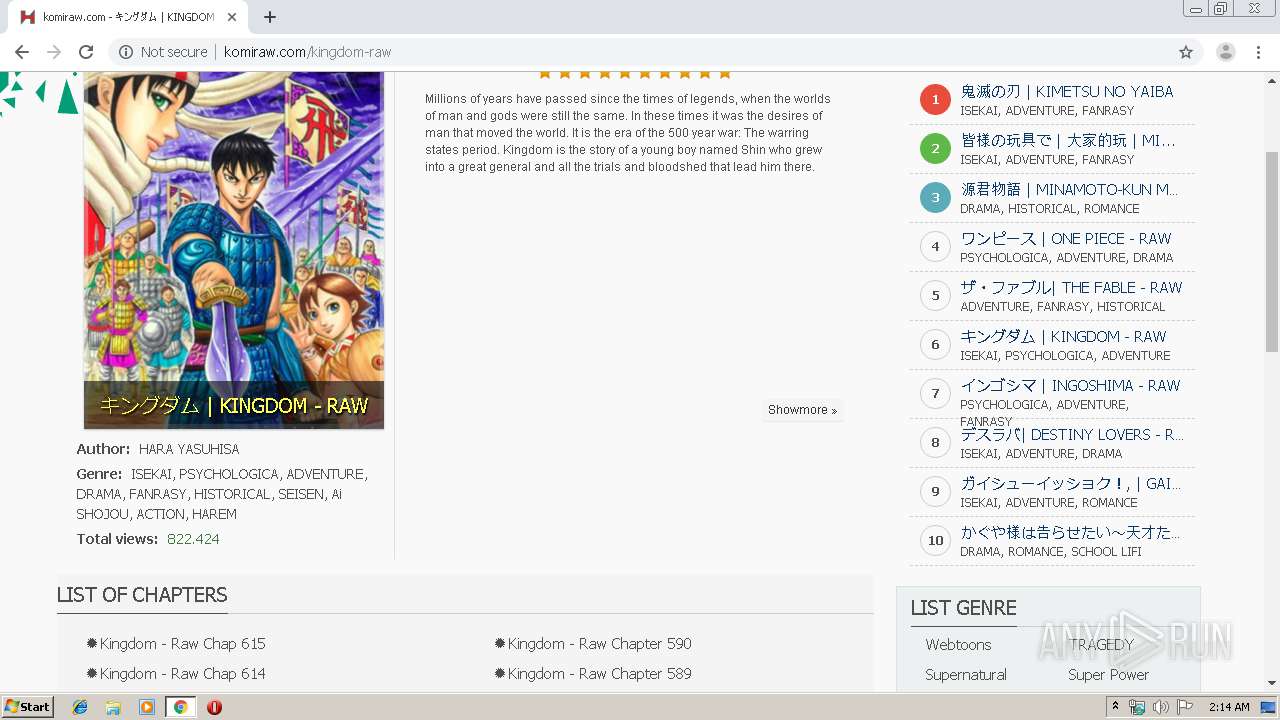The image size is (1280, 720).
Task: Click the network tray icon
Action: coord(1136,707)
